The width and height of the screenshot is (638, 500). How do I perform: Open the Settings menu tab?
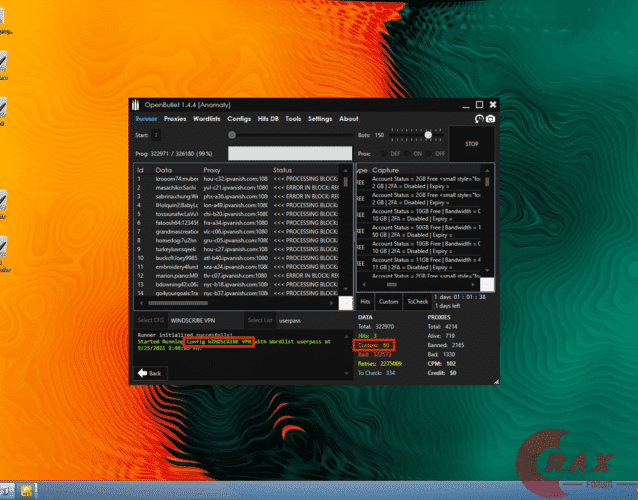tap(320, 119)
